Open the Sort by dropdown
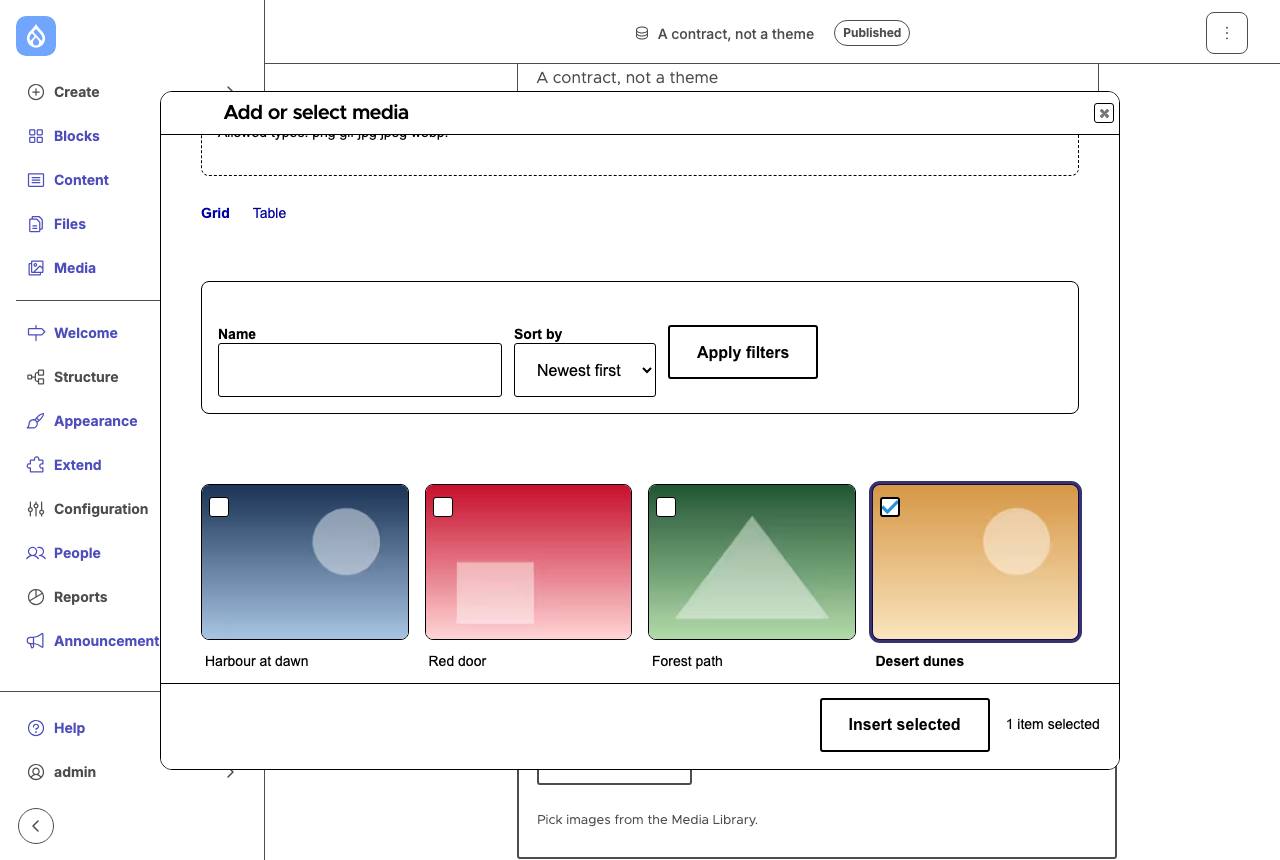 585,370
